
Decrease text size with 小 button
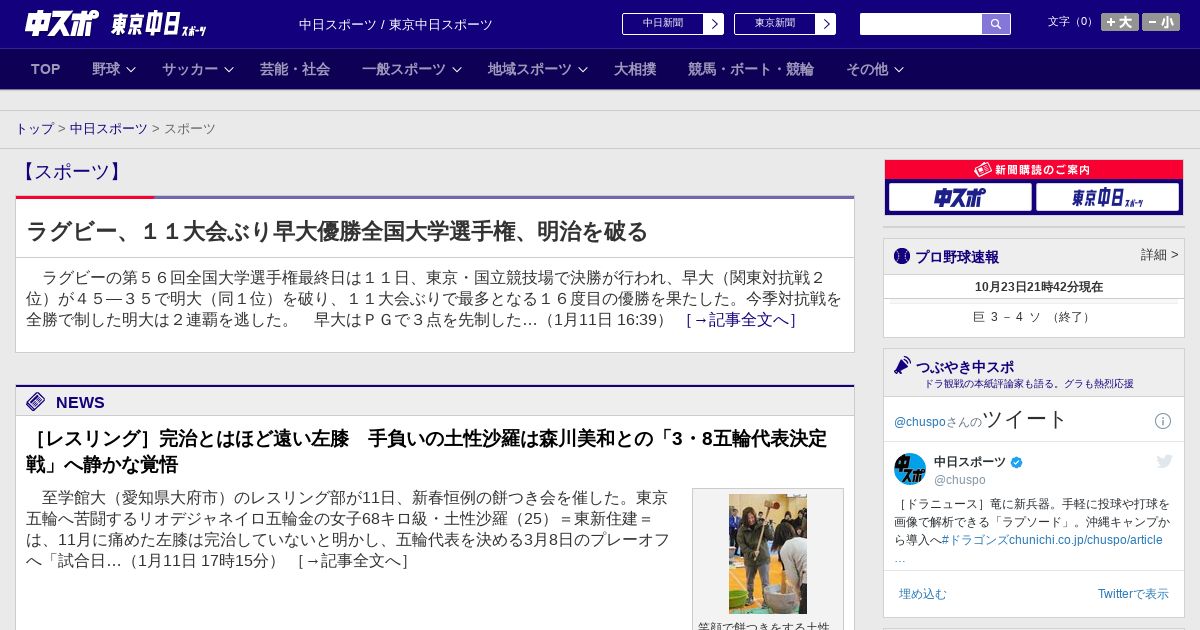[x=1161, y=22]
